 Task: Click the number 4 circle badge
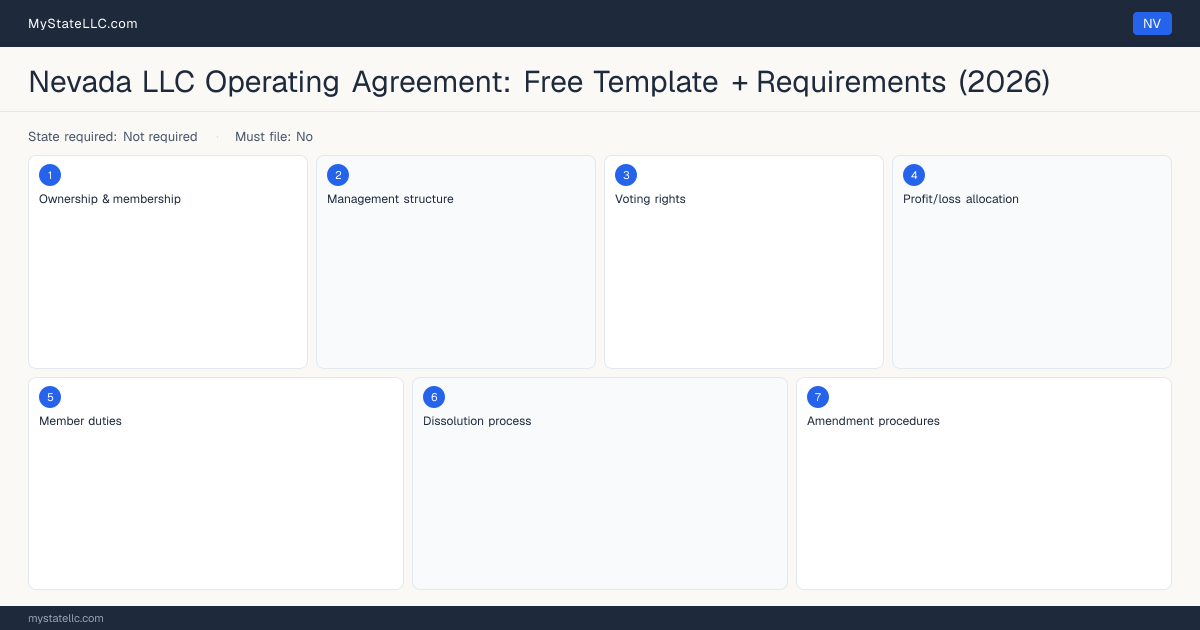914,175
